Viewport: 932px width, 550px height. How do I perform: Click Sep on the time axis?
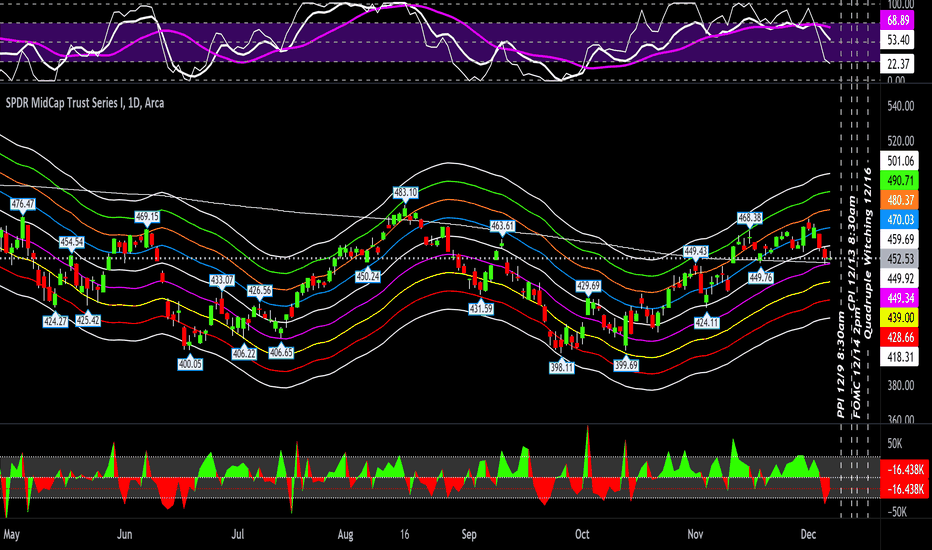tap(469, 535)
